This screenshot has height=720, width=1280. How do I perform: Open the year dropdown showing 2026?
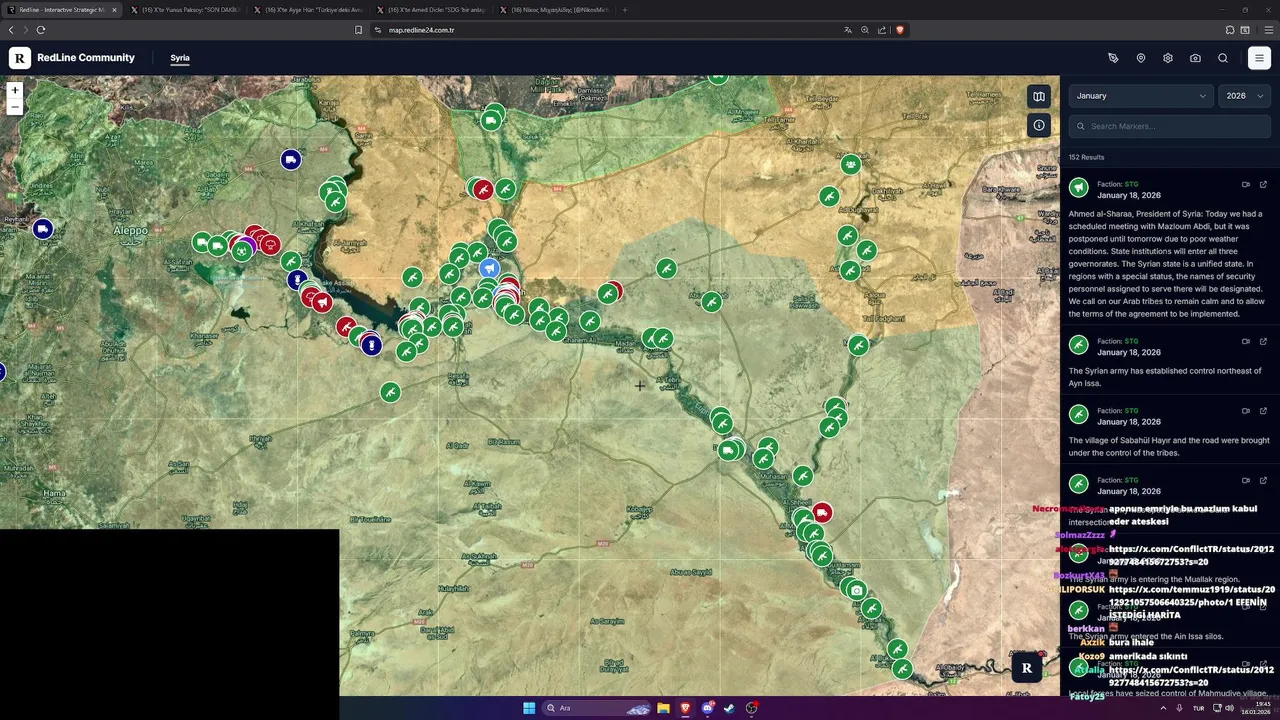1245,96
